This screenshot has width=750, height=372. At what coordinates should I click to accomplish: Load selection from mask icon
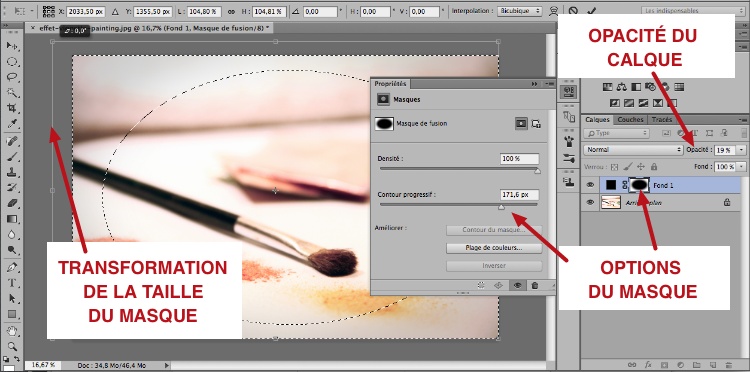coord(481,285)
